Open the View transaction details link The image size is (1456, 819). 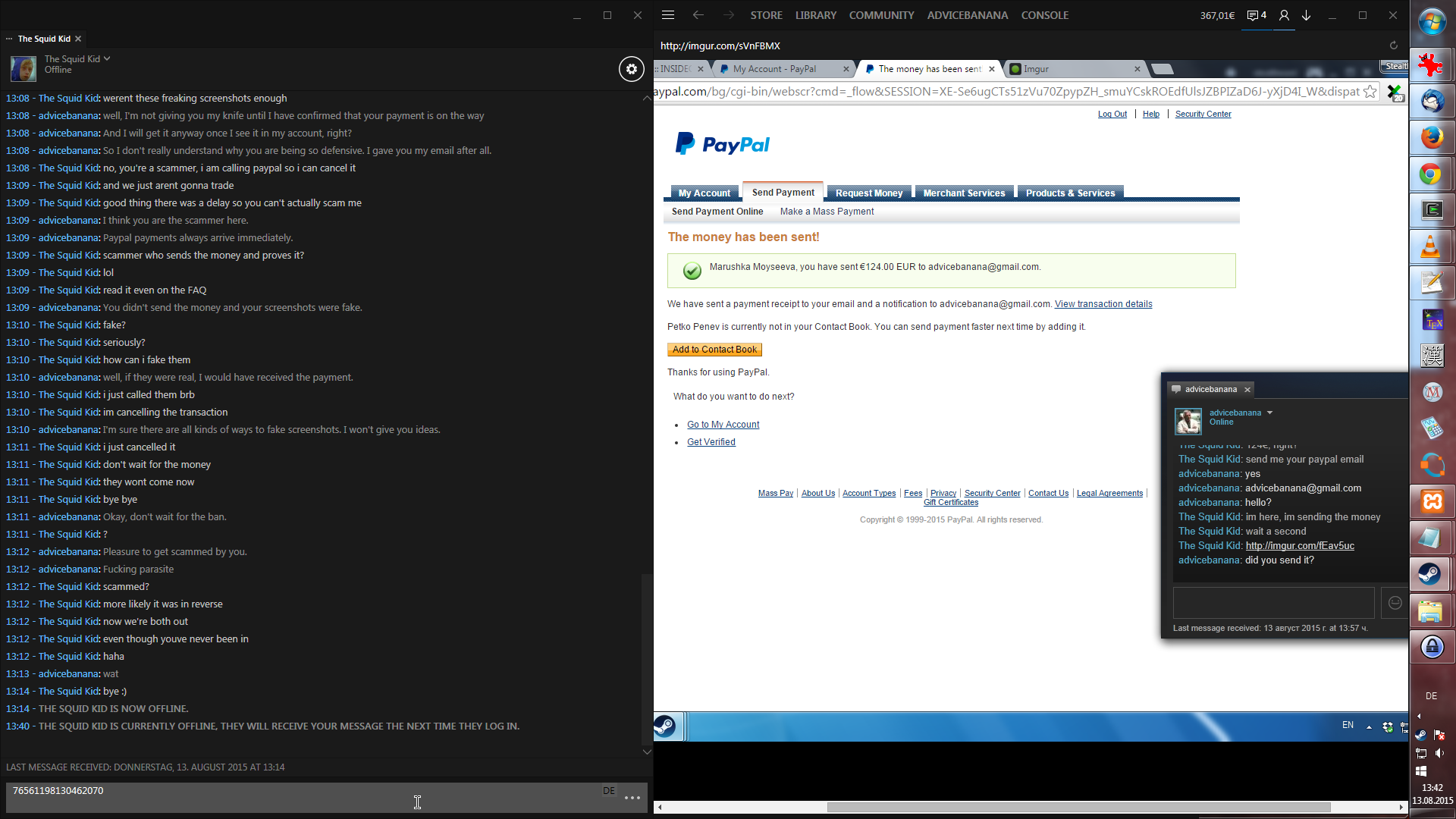[1103, 304]
